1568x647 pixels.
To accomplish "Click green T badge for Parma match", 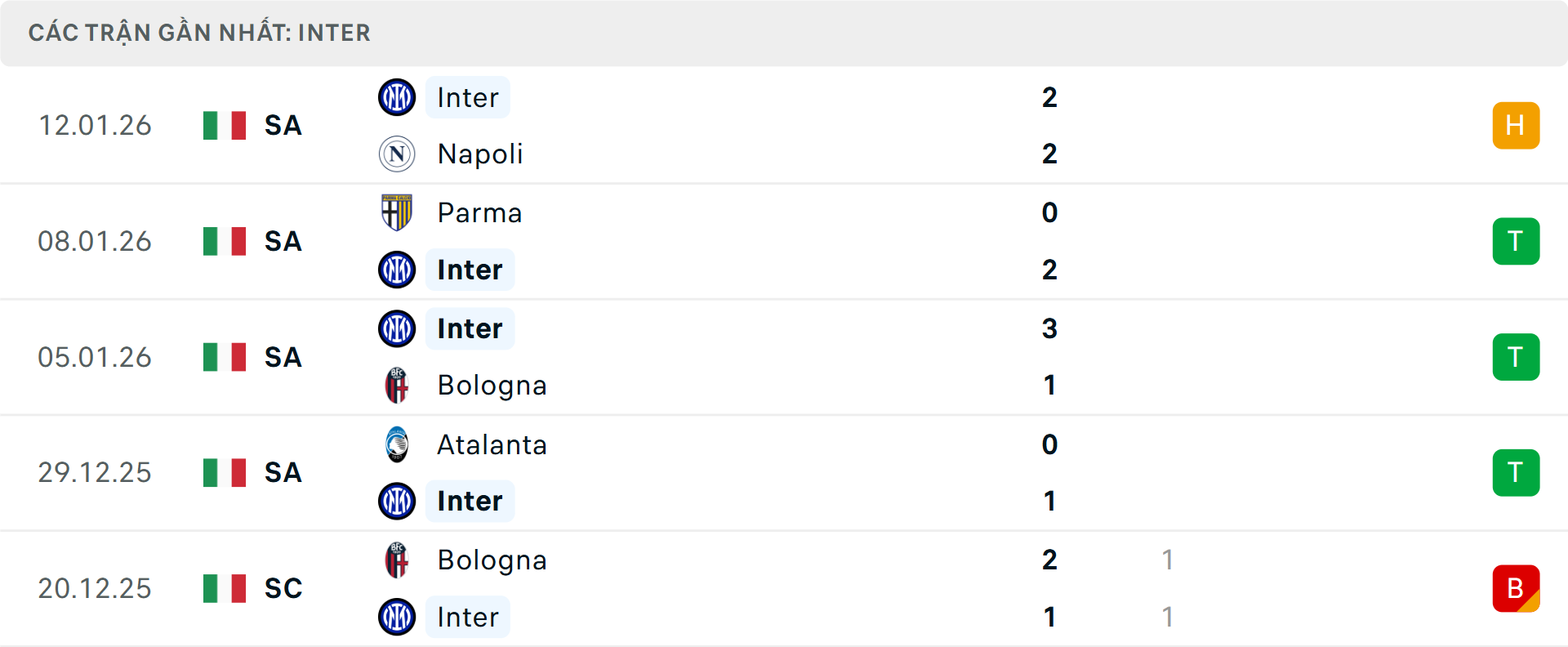I will [1516, 241].
